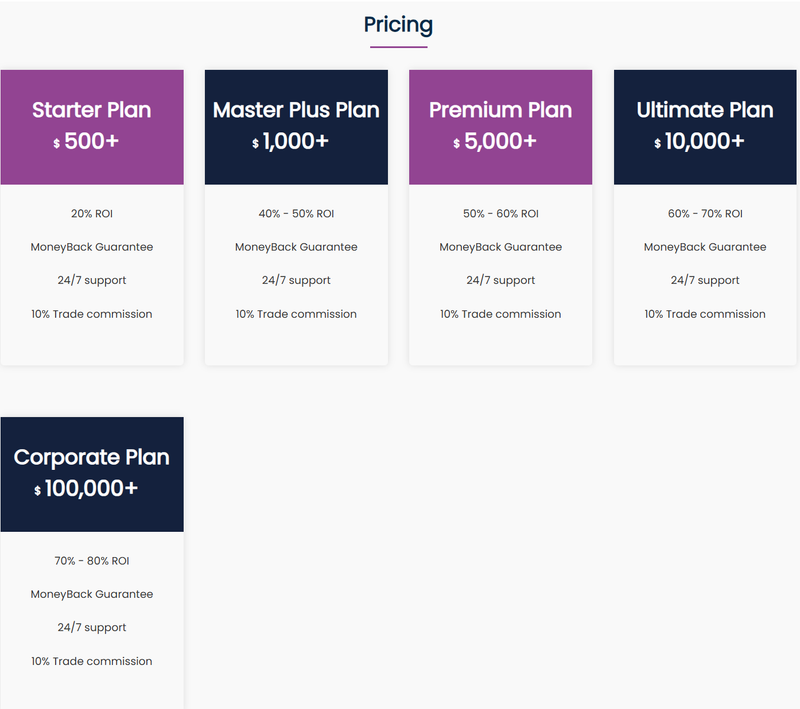Select the Ultimate Plan title

(x=705, y=110)
